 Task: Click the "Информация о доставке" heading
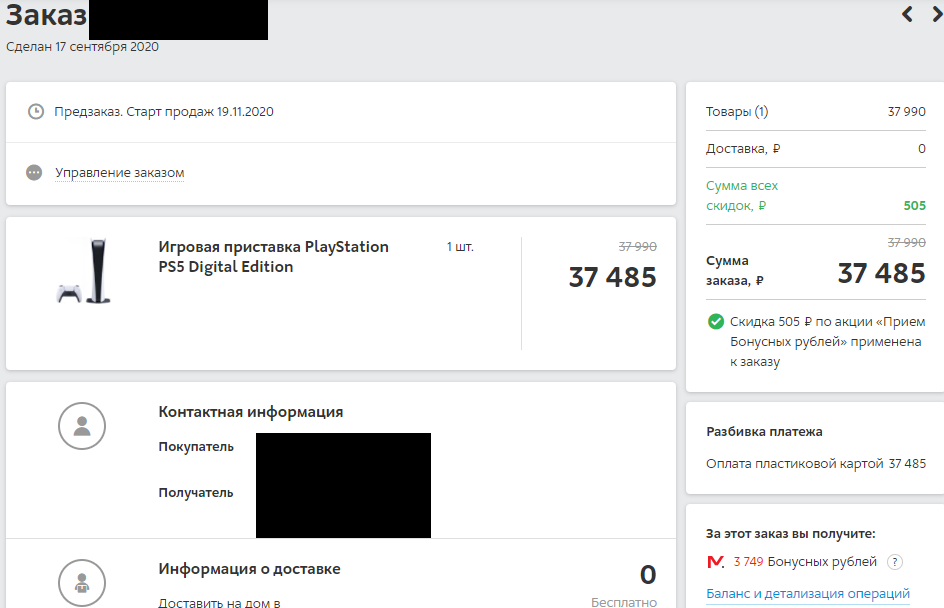(x=249, y=569)
